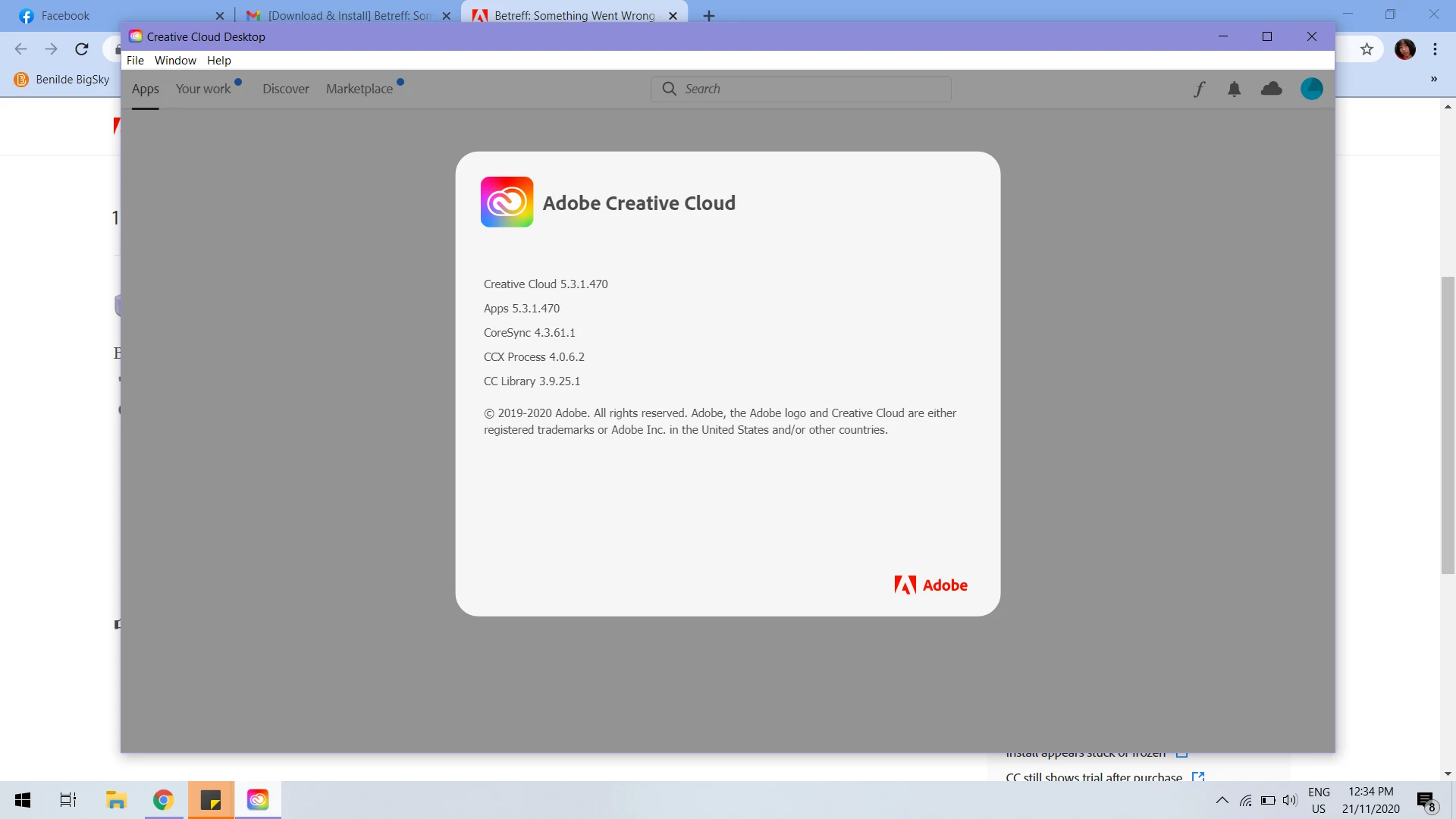Screen dimensions: 1456x819
Task: Open the File menu
Action: click(x=135, y=61)
